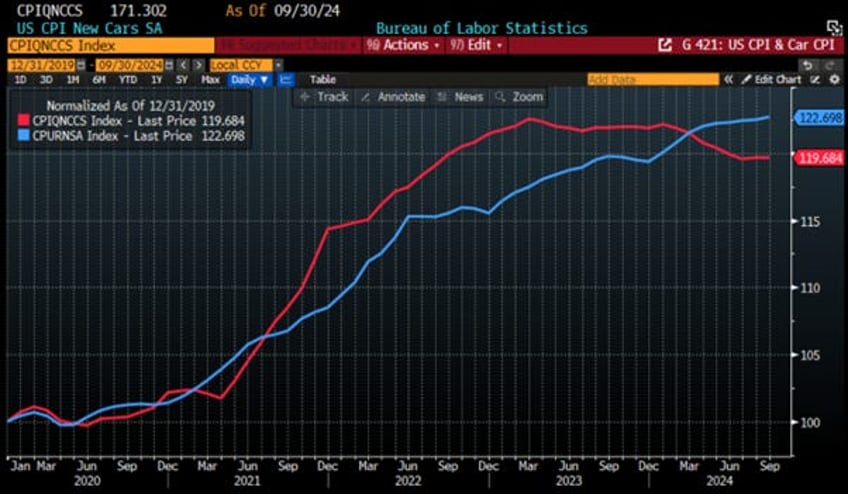Image resolution: width=848 pixels, height=494 pixels.
Task: Click the Bureau of Labor Statistics source text
Action: click(481, 28)
